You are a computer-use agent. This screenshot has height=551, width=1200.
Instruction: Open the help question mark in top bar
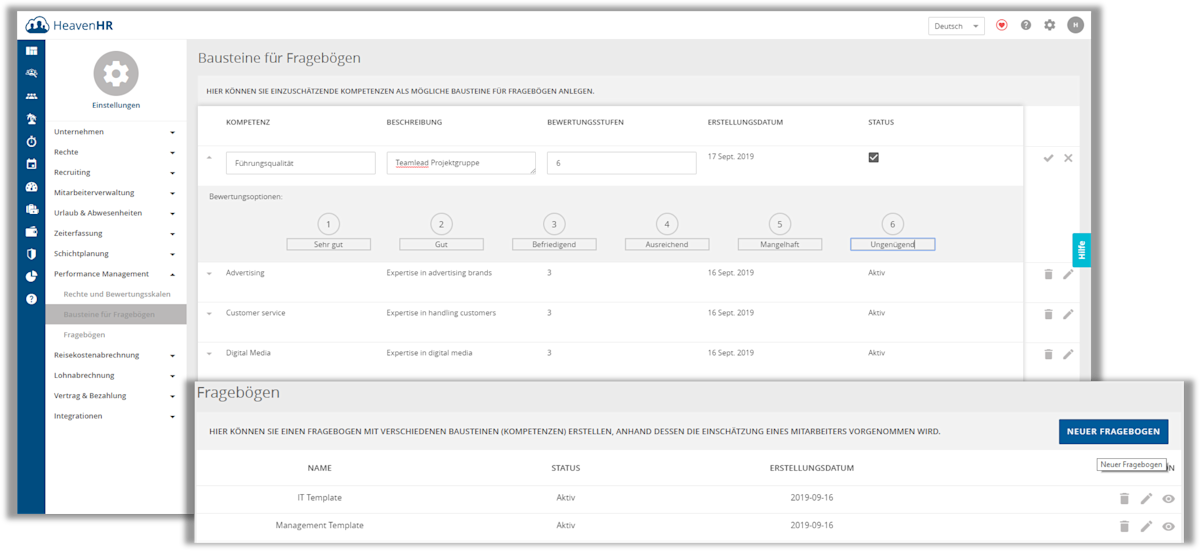[1025, 25]
